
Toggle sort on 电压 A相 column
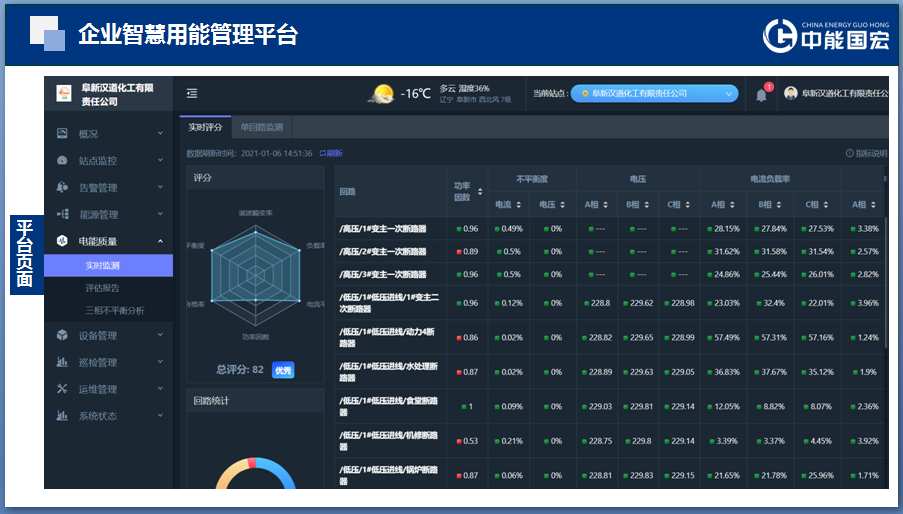(606, 204)
